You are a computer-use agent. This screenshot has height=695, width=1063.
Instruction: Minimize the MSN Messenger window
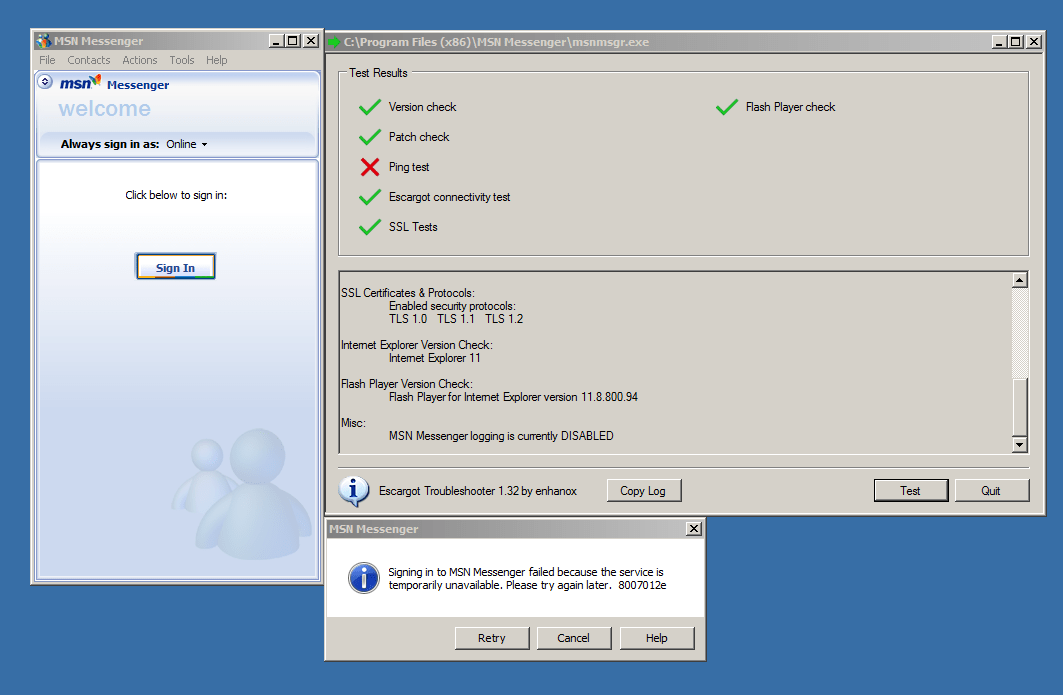[276, 41]
